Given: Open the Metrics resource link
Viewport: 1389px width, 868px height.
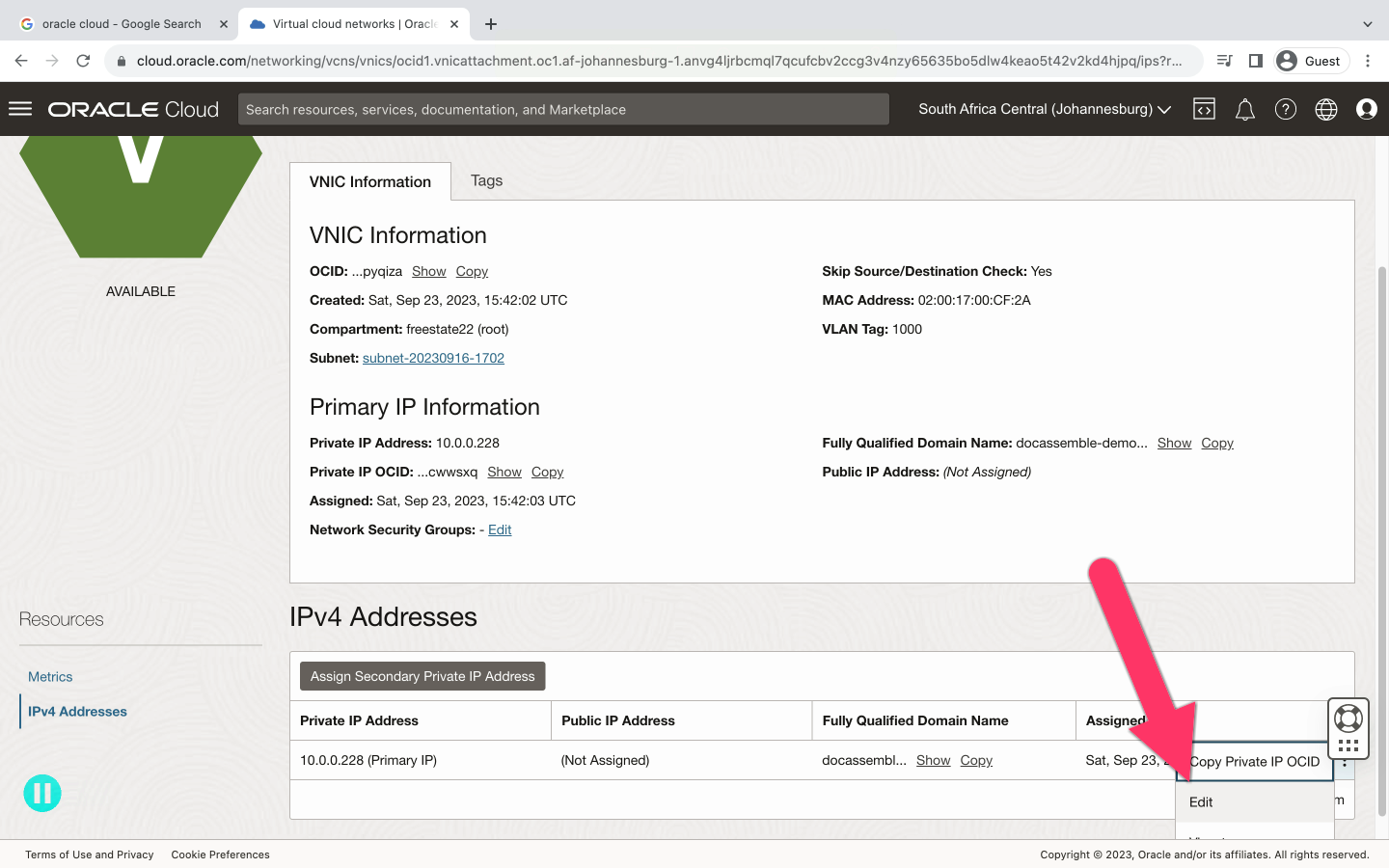Looking at the screenshot, I should click(x=50, y=677).
